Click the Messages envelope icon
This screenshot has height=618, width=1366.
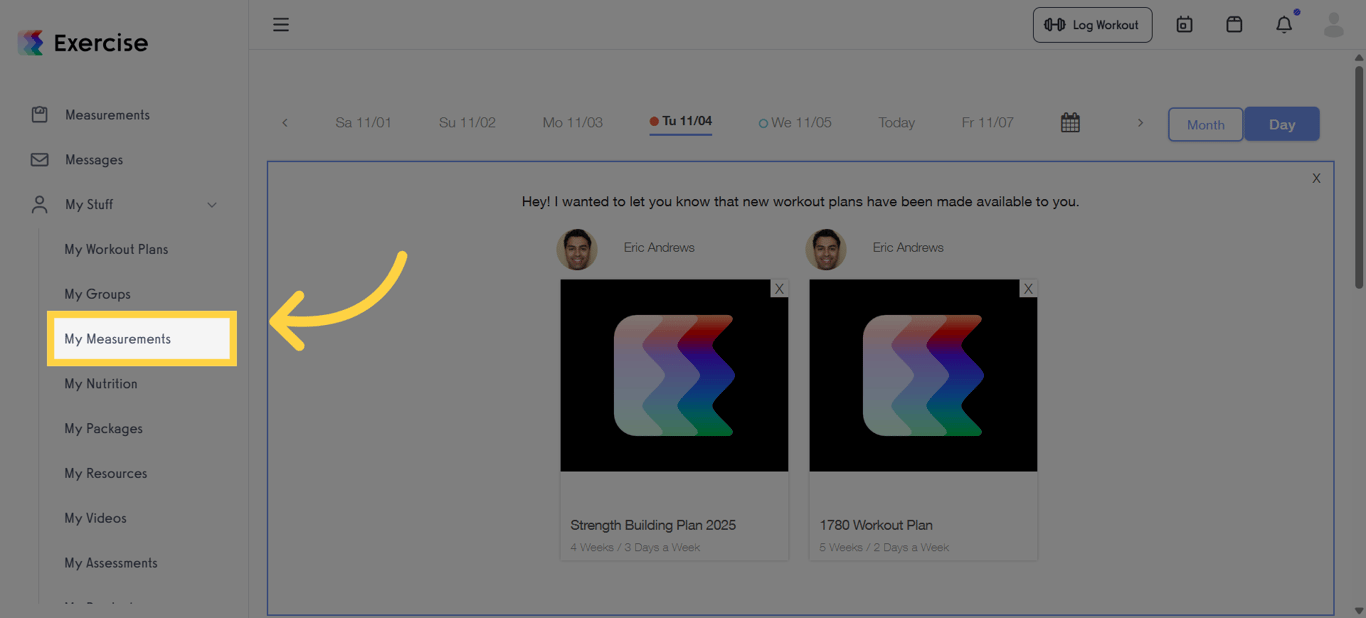(39, 159)
